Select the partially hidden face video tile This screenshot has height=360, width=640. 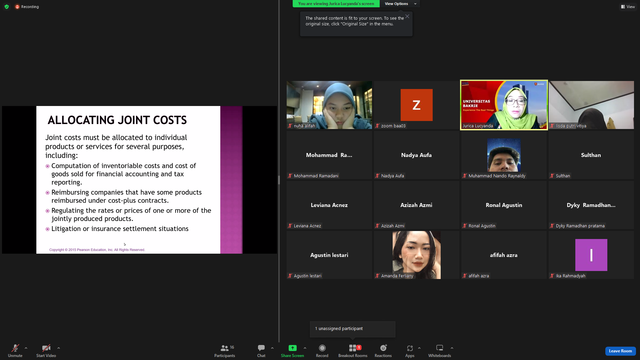[x=591, y=105]
